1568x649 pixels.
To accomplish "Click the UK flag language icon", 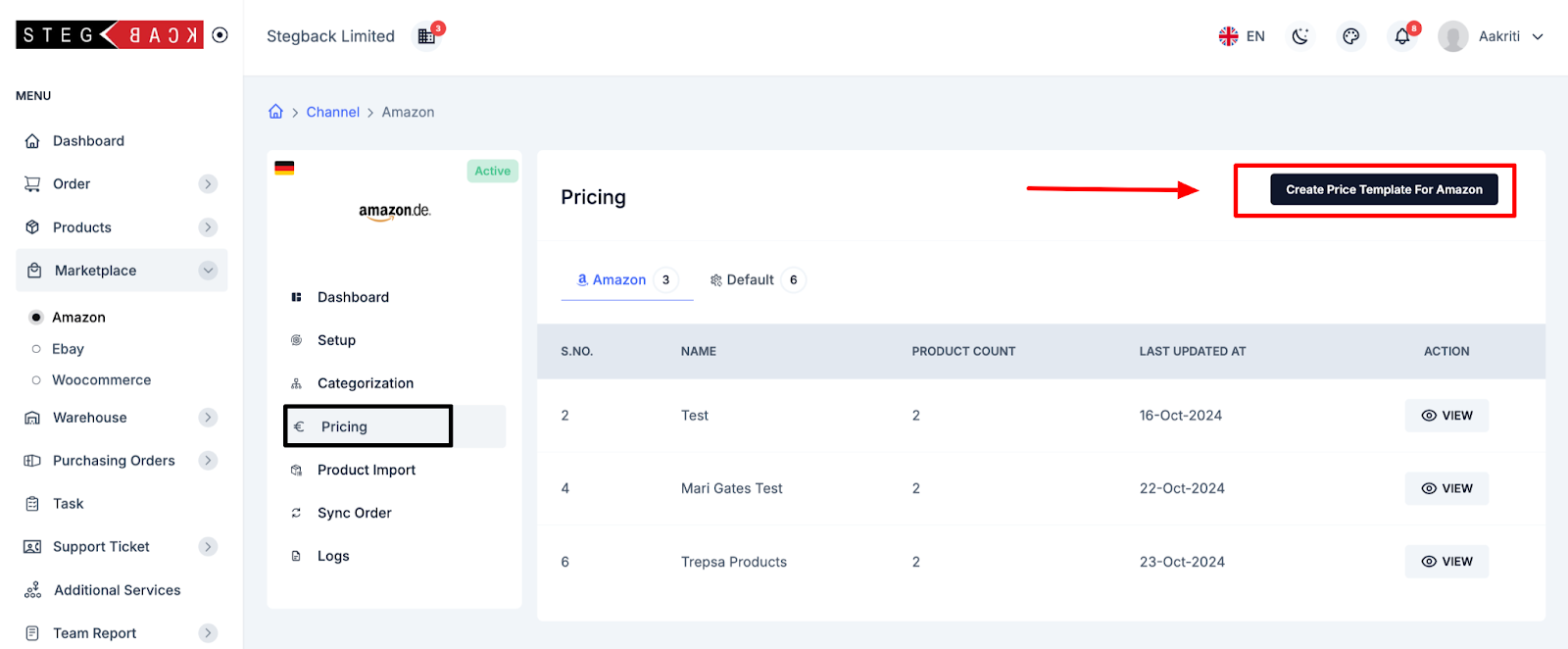I will click(1228, 36).
